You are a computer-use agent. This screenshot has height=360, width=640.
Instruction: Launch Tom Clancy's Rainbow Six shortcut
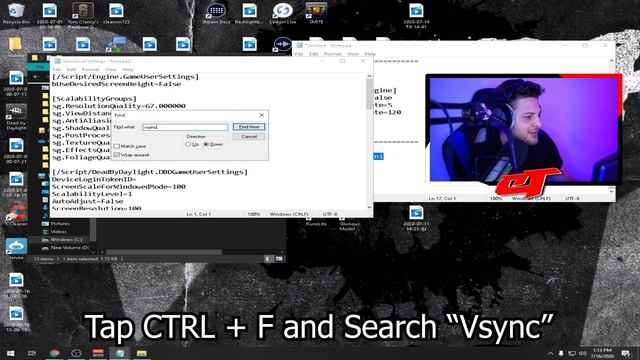pos(83,14)
